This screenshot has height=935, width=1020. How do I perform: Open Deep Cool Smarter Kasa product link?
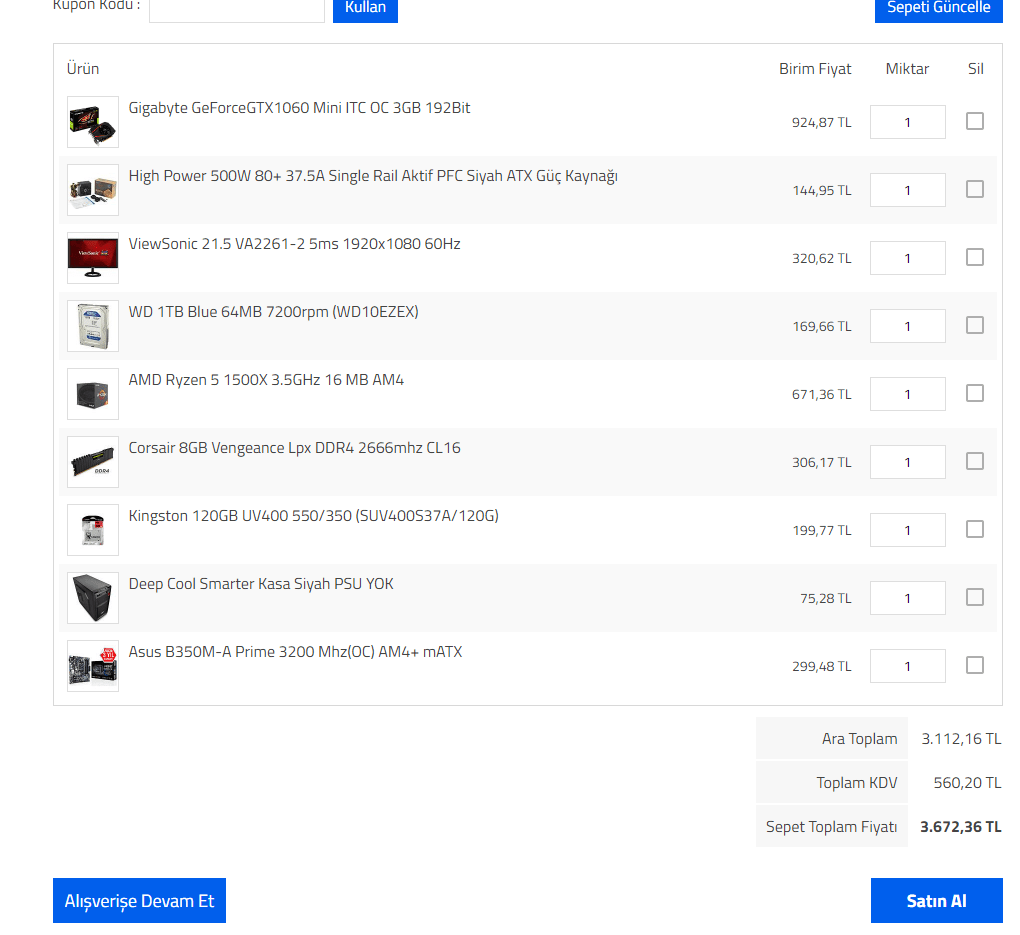coord(261,584)
